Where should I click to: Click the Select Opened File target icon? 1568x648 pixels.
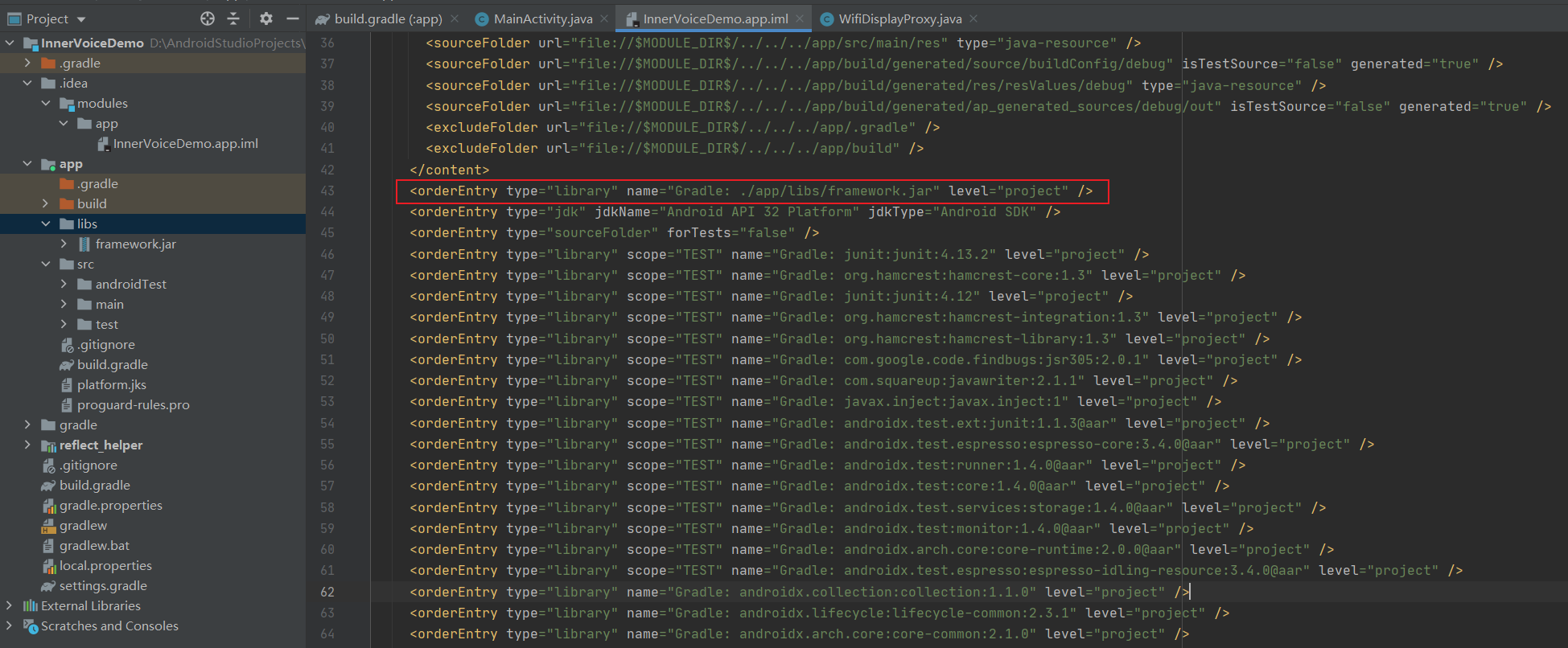point(208,18)
